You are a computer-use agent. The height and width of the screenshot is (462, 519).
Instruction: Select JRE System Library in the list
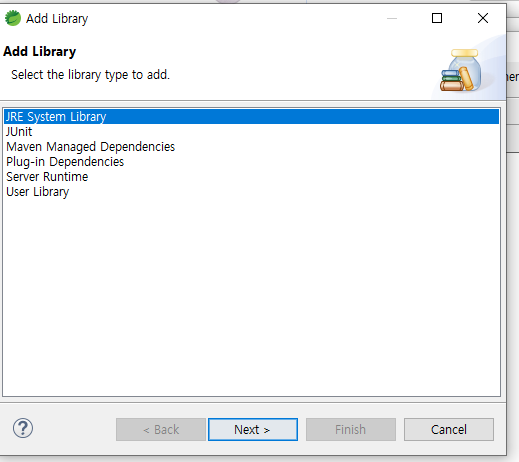pyautogui.click(x=252, y=117)
